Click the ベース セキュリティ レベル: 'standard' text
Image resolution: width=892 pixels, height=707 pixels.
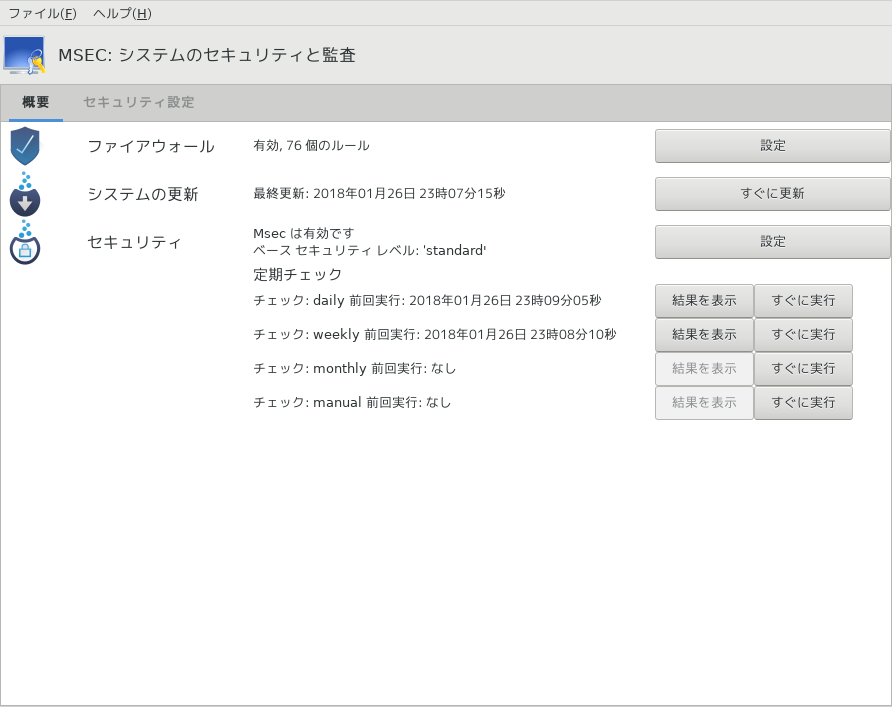(370, 250)
